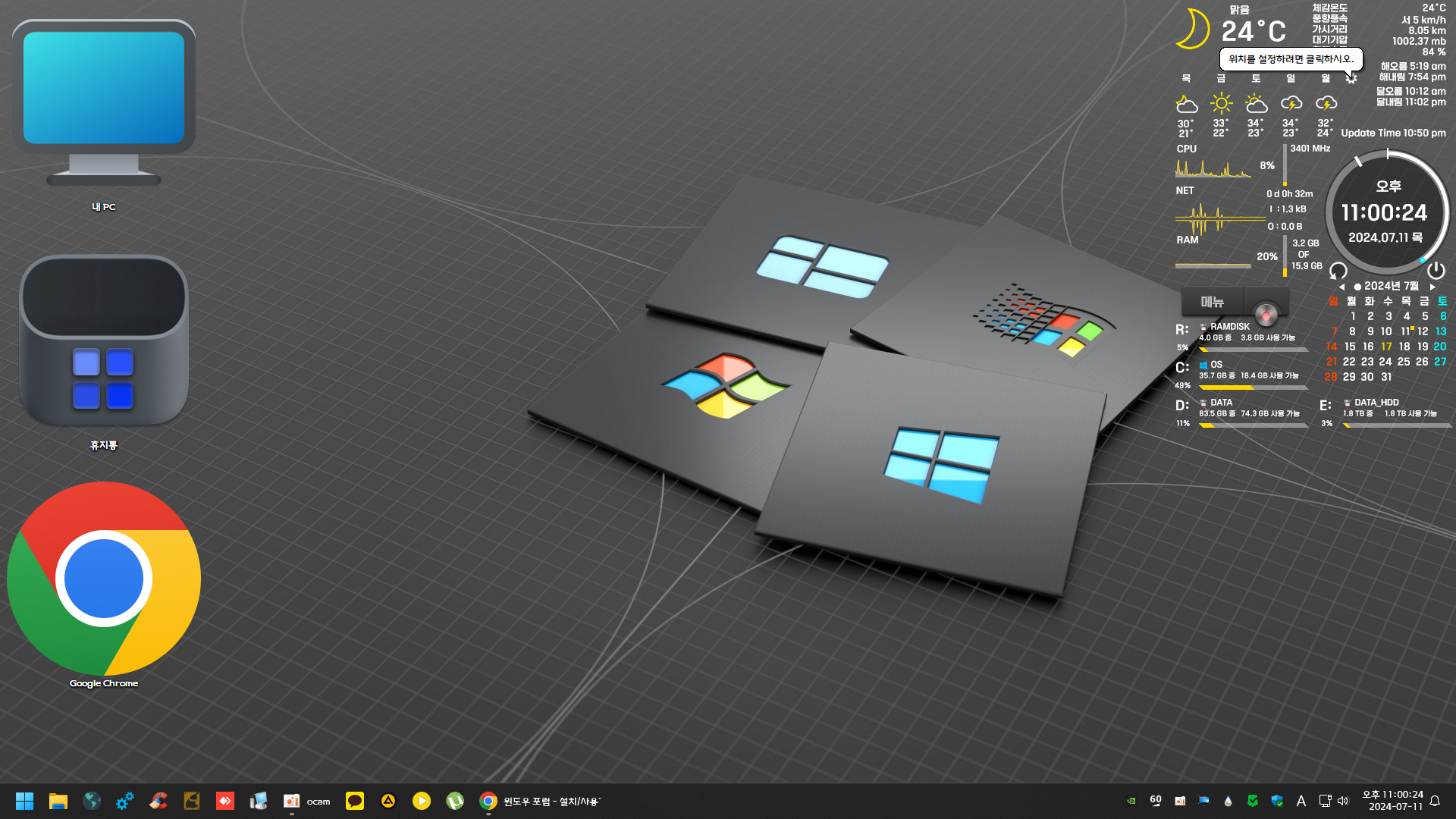This screenshot has width=1456, height=819.
Task: Open the volume control in the tray
Action: 1343,801
